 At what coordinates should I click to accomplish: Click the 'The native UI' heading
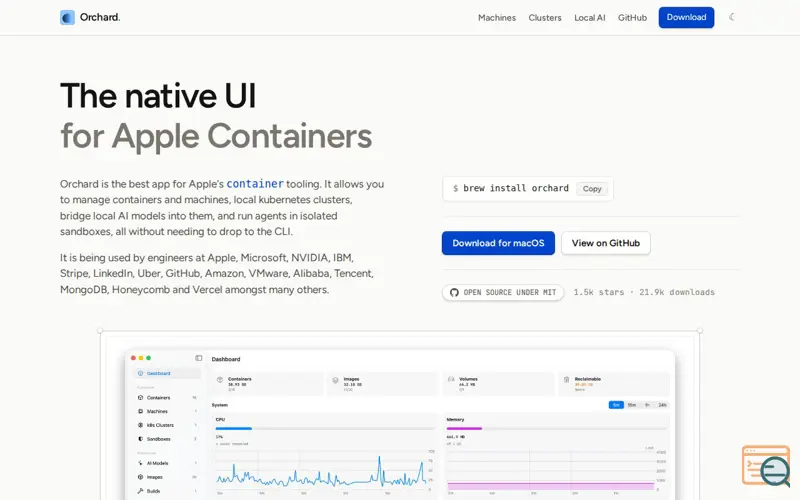(x=158, y=96)
